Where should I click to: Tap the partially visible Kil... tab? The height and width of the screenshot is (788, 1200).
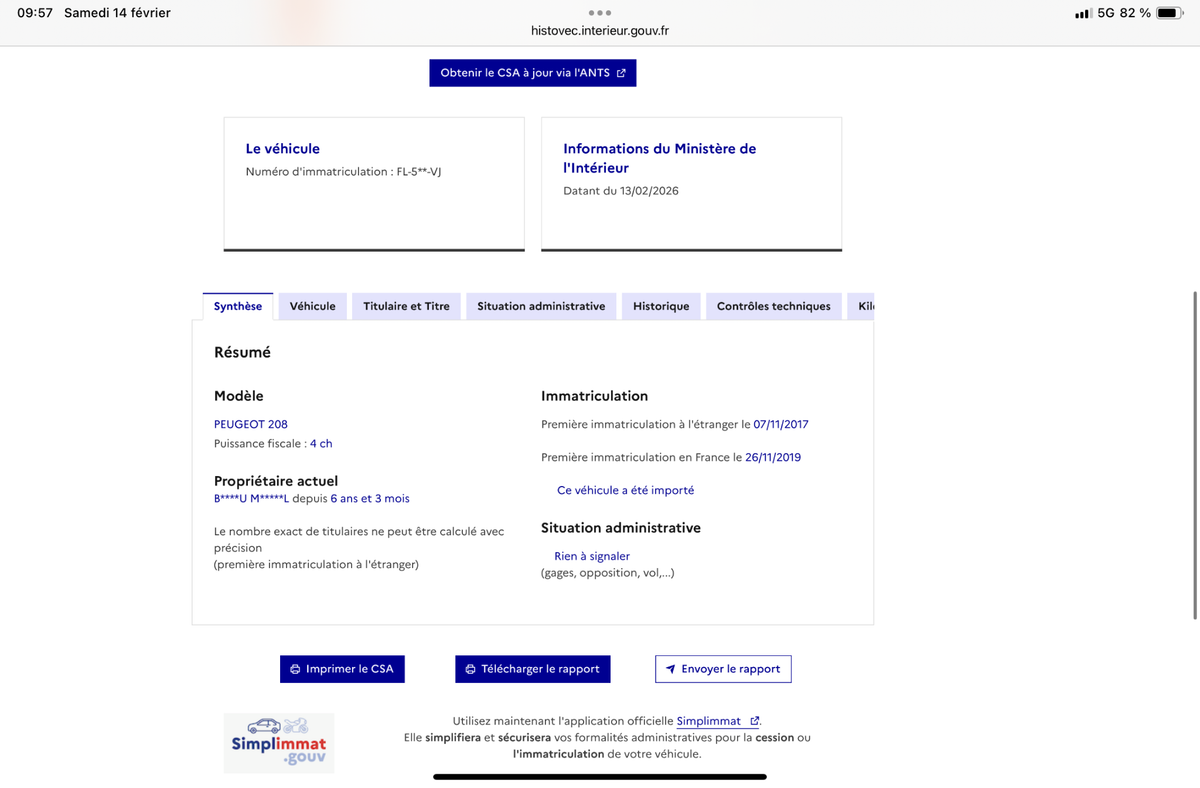coord(862,306)
